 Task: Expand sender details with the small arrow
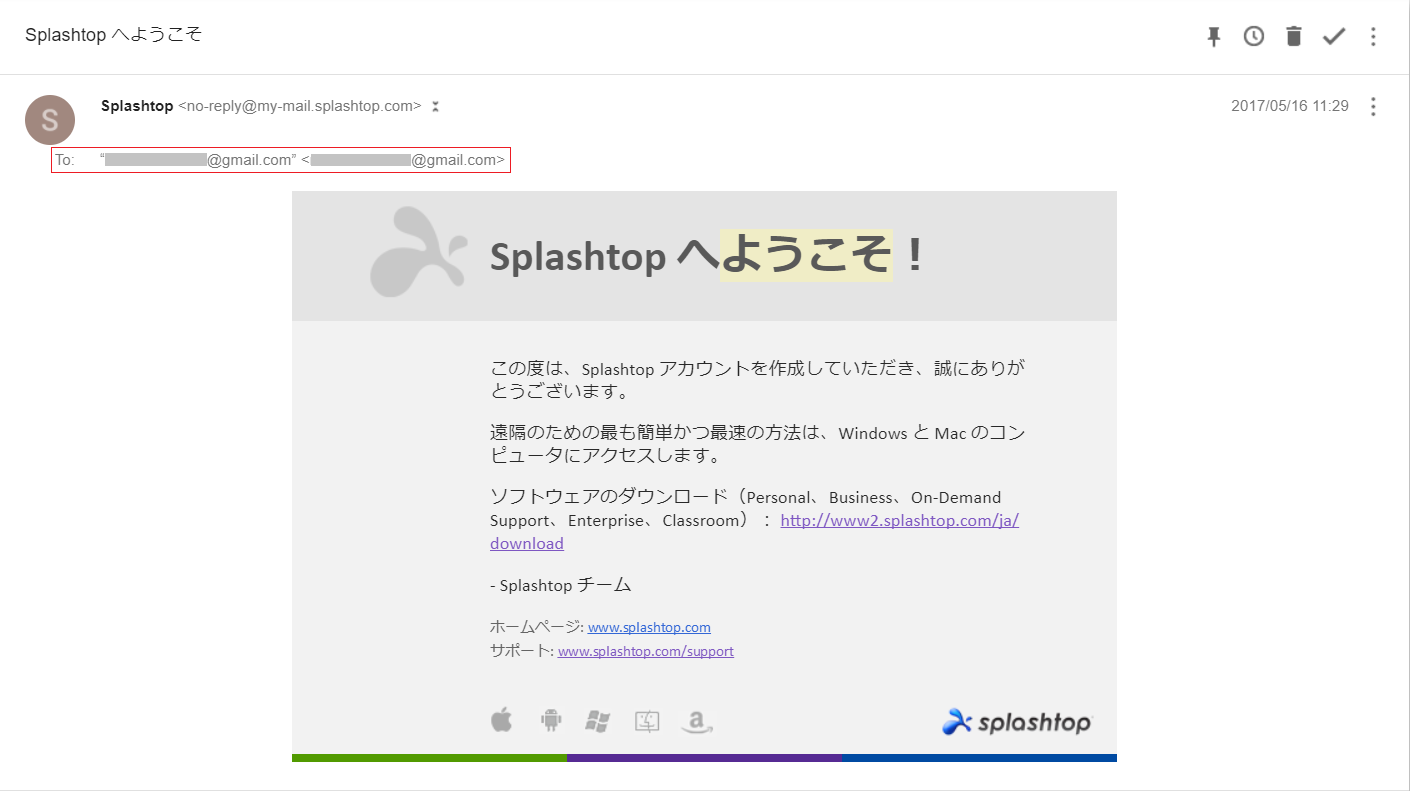pos(435,105)
